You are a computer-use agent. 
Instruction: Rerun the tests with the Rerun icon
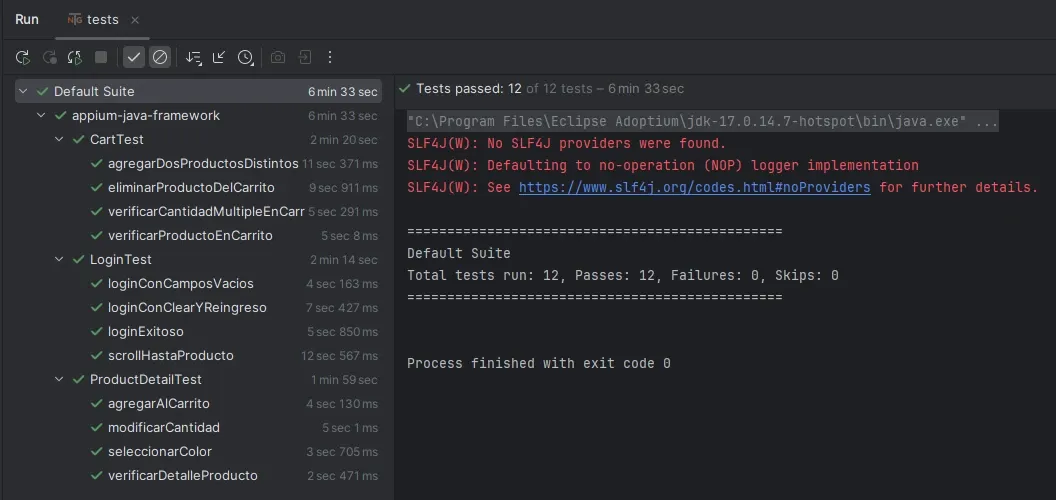click(x=23, y=57)
